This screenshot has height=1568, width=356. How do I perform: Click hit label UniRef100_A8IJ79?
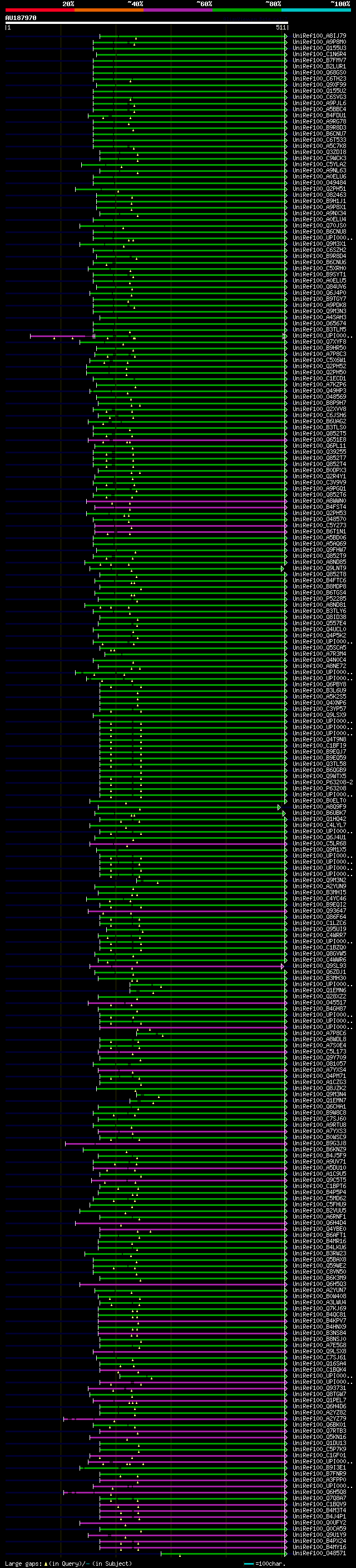[x=319, y=36]
